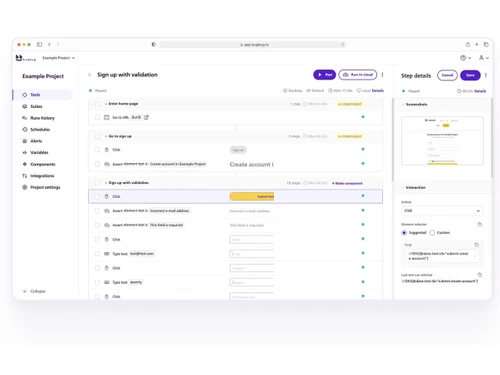Open the step screenshot thumbnail
The height and width of the screenshot is (375, 500).
[442, 141]
